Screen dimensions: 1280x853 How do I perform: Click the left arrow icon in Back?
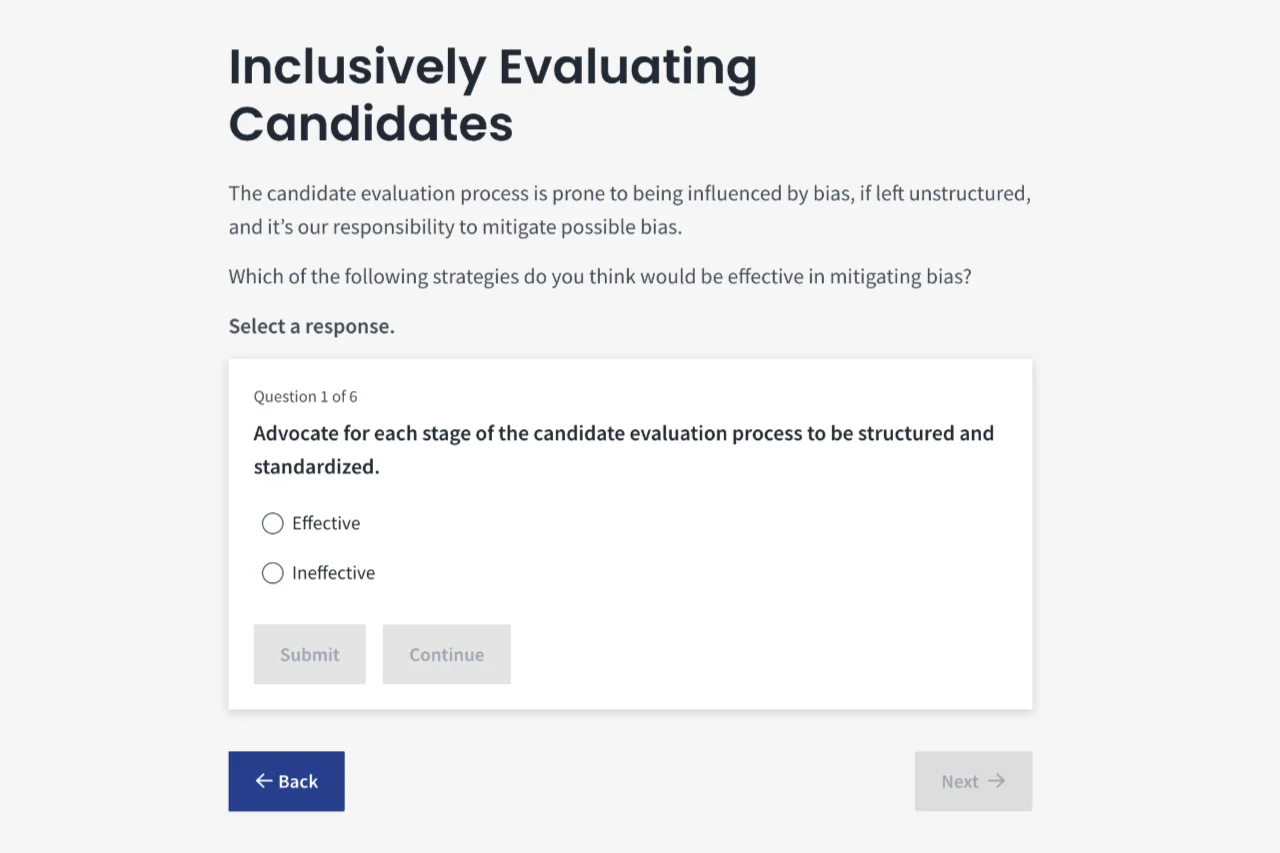tap(263, 781)
